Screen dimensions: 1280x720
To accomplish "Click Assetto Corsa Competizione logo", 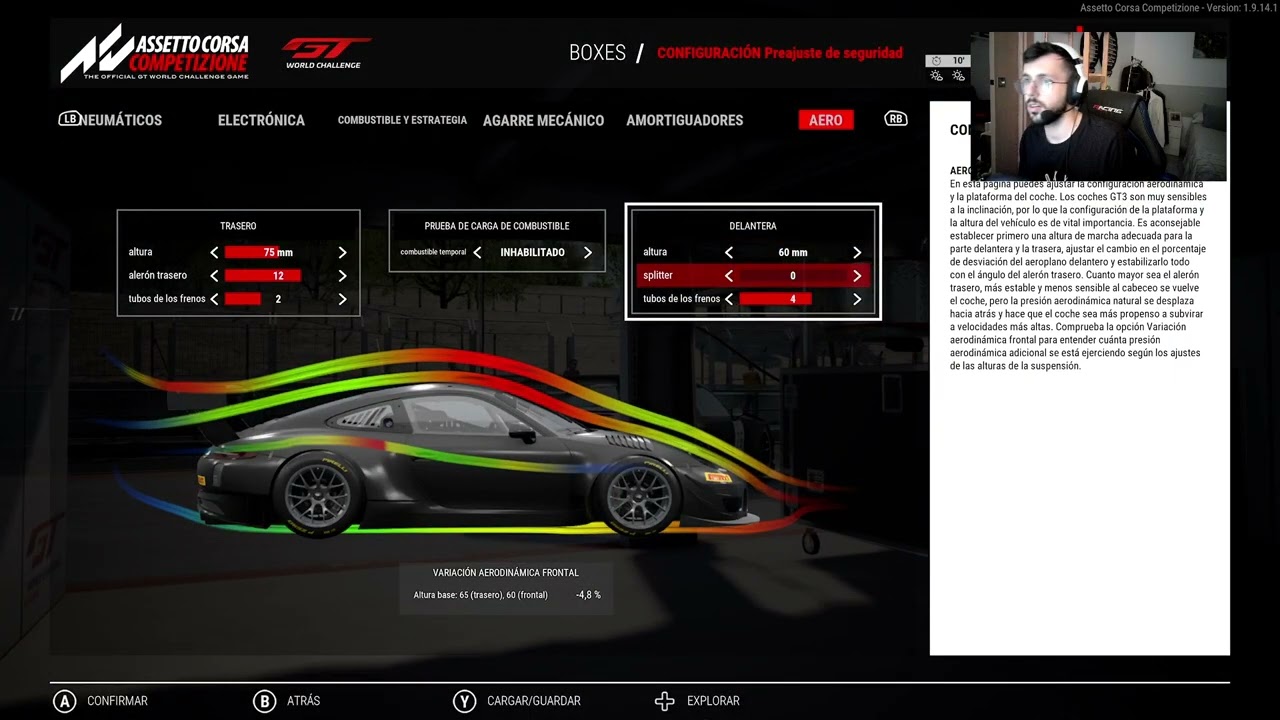I will tap(155, 53).
